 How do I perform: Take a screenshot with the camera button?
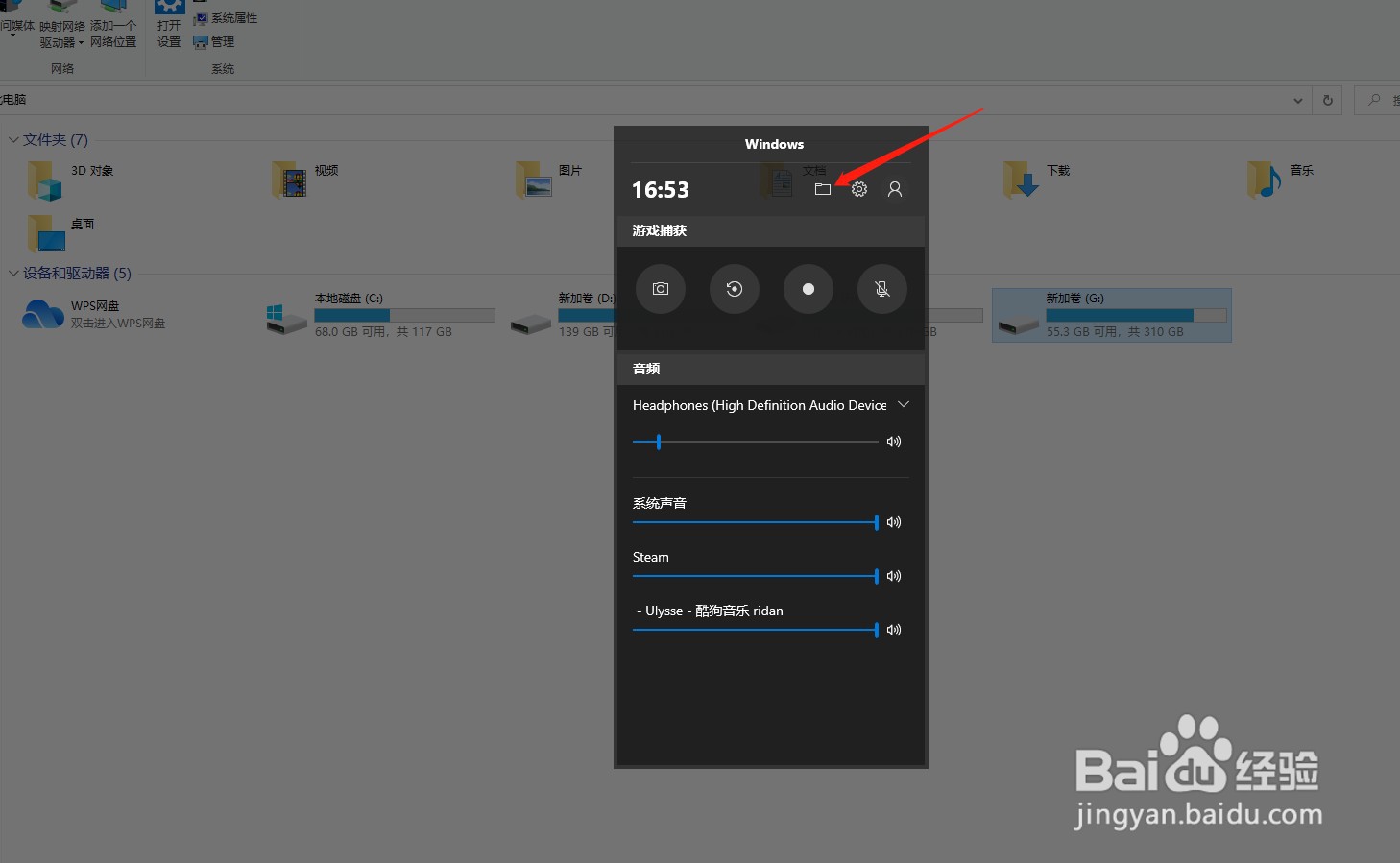[661, 289]
